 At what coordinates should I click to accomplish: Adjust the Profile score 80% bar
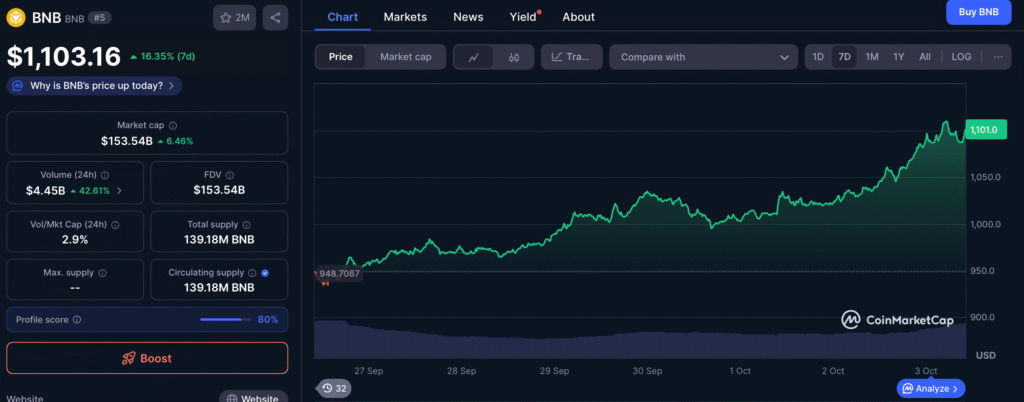coord(225,320)
